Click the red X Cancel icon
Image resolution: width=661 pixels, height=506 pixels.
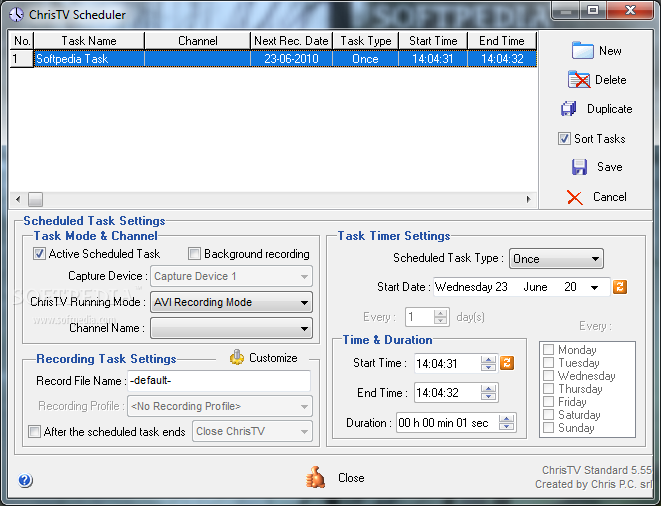click(x=575, y=197)
